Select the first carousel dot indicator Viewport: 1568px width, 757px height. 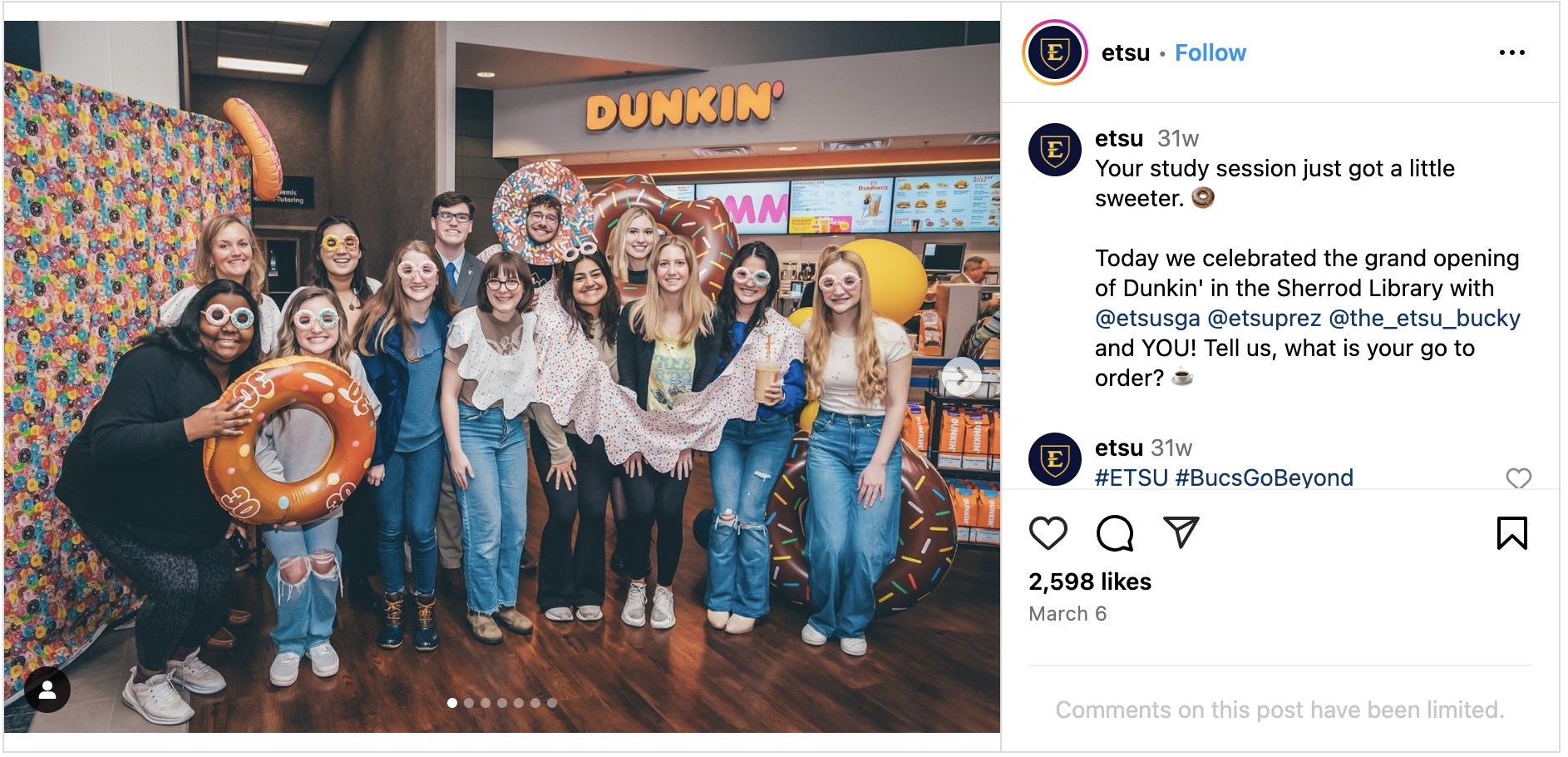(451, 703)
